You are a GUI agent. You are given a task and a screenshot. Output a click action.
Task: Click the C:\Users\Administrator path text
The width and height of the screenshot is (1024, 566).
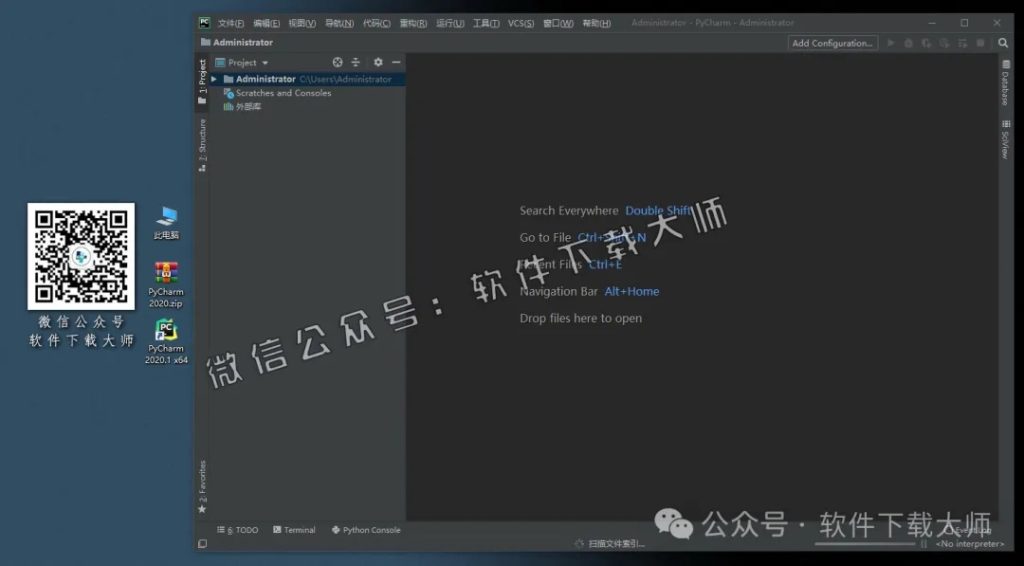tap(345, 79)
